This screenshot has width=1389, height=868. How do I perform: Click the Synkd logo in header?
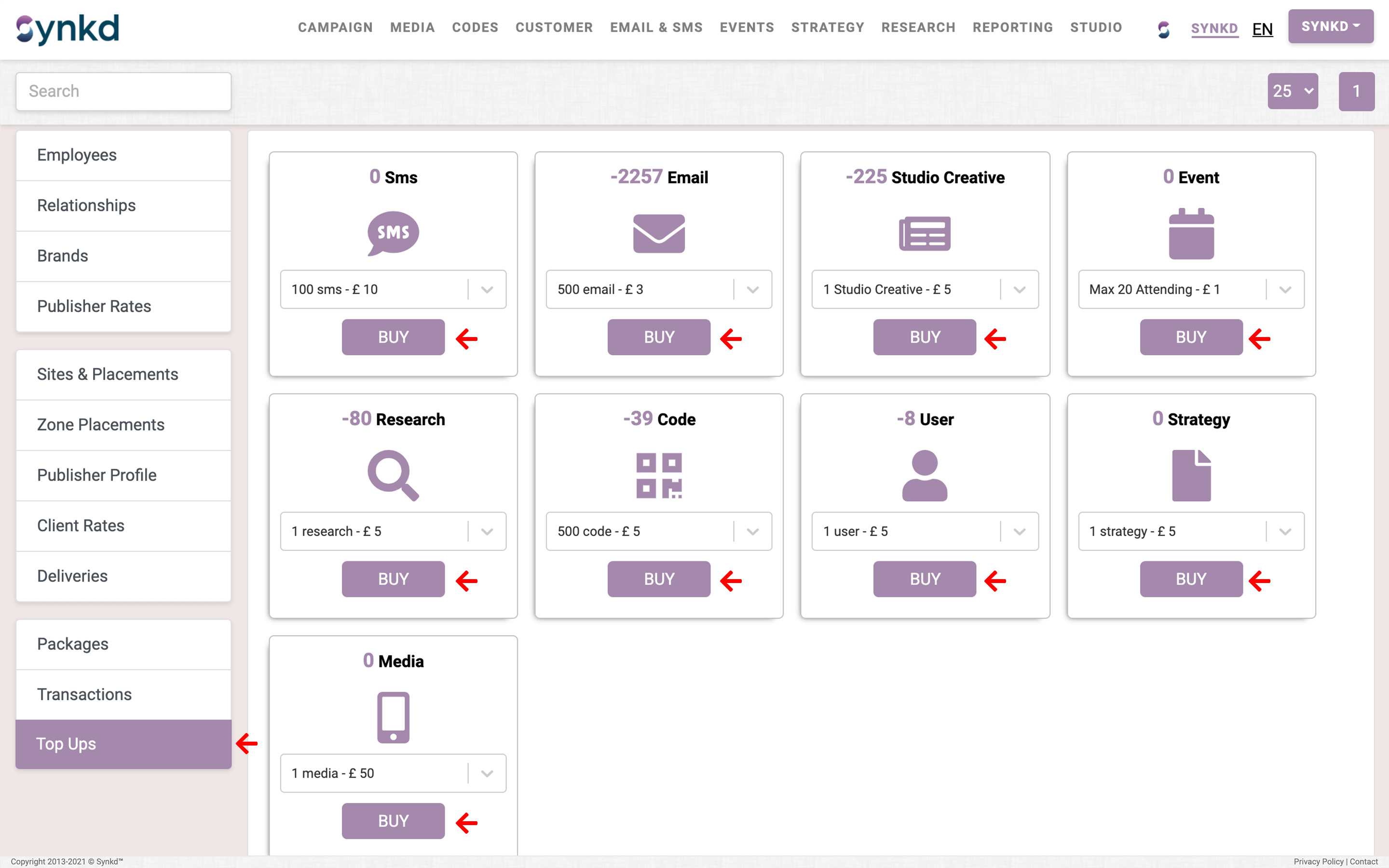[68, 29]
